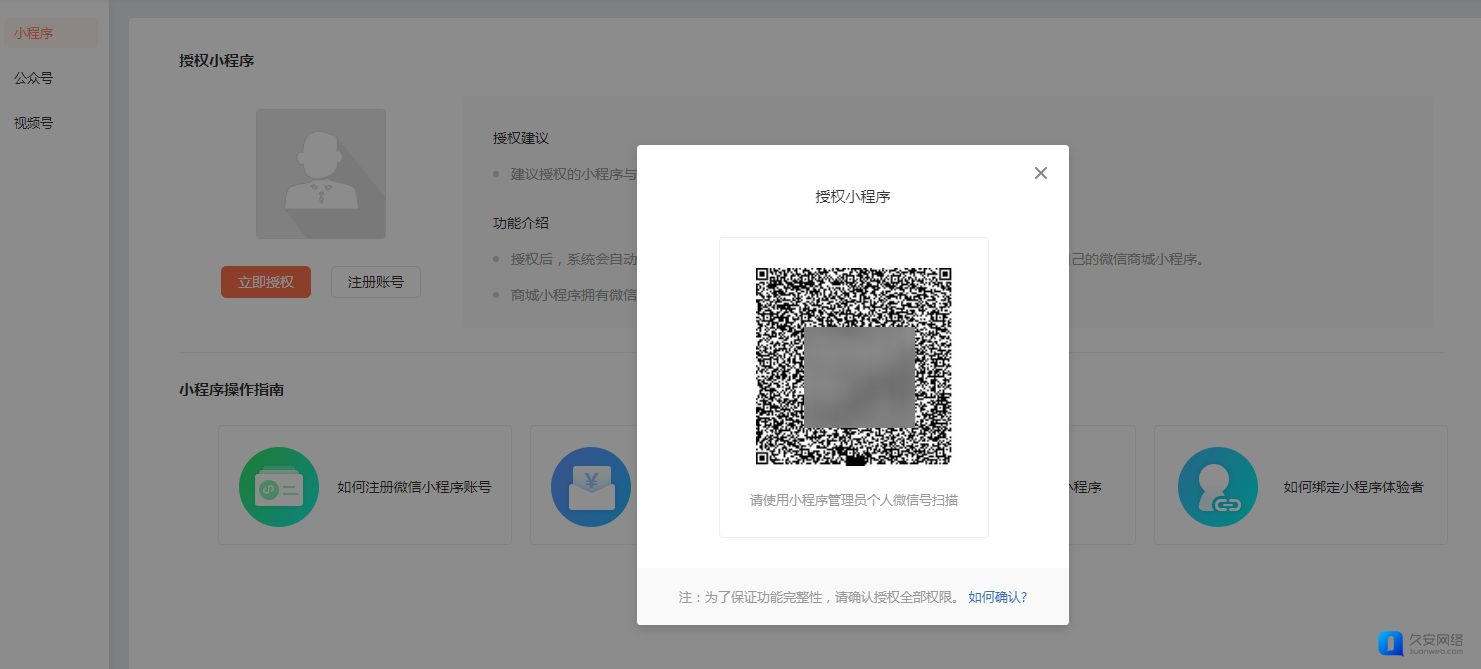Screen dimensions: 1481x669
Task: Open the 如何确认? link
Action: tap(998, 597)
